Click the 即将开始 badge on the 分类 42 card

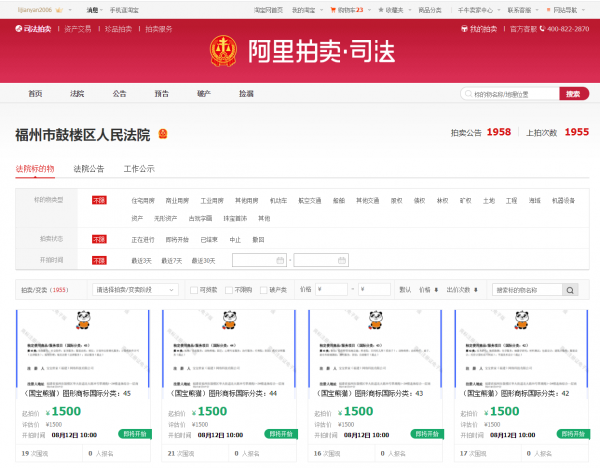point(573,434)
